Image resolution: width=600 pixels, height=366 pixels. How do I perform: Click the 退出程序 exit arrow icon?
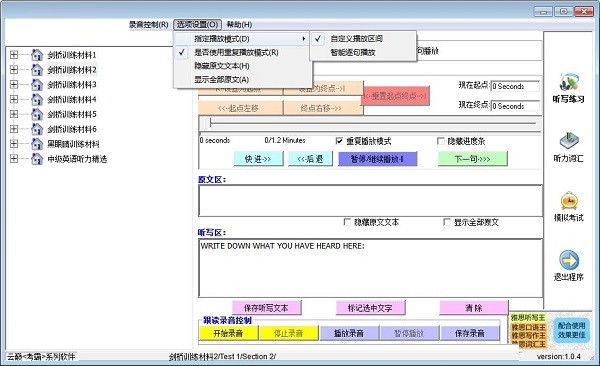(x=569, y=260)
